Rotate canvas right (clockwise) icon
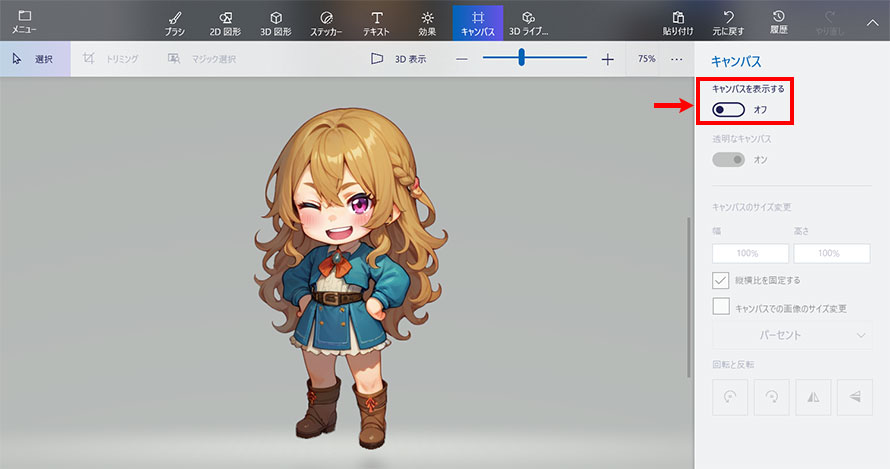890x469 pixels. [771, 397]
